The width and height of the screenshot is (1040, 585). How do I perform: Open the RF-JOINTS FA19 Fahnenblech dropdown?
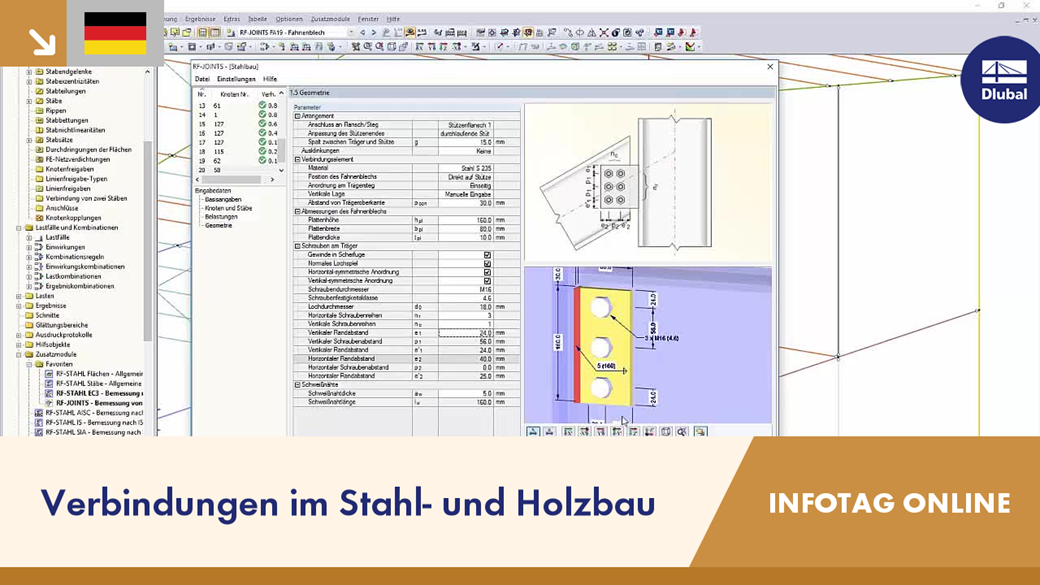(x=351, y=32)
